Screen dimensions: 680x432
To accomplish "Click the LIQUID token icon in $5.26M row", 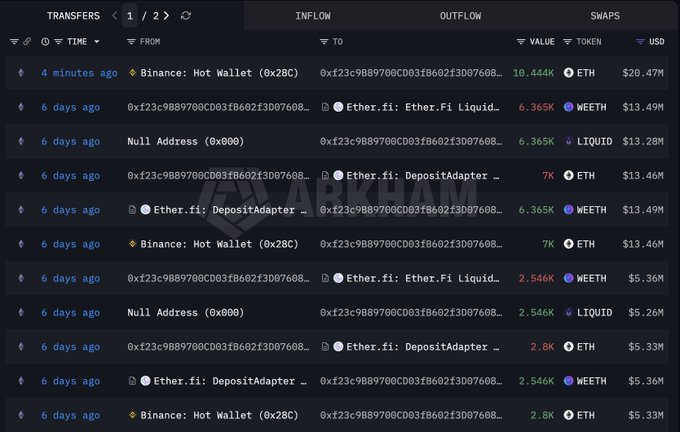I will pos(569,313).
